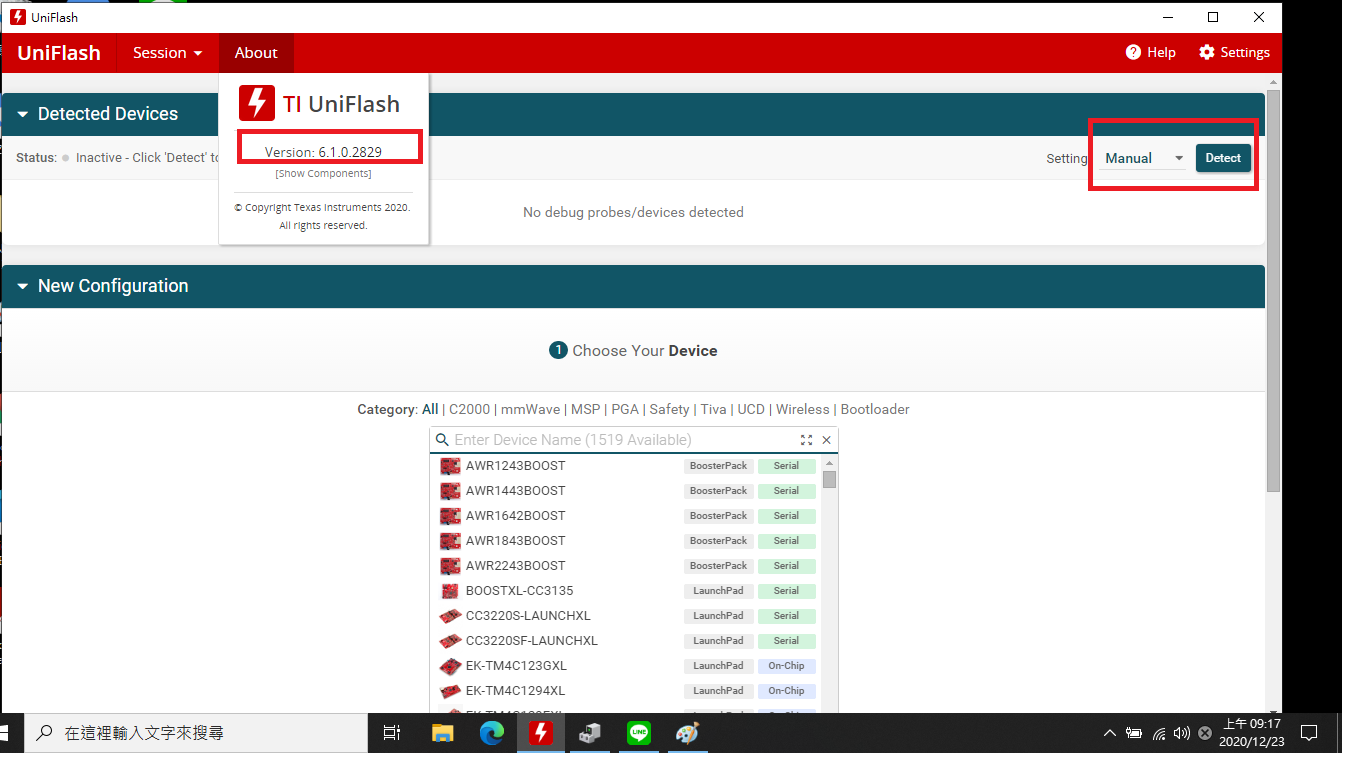Filter devices by Safety category

pos(669,410)
